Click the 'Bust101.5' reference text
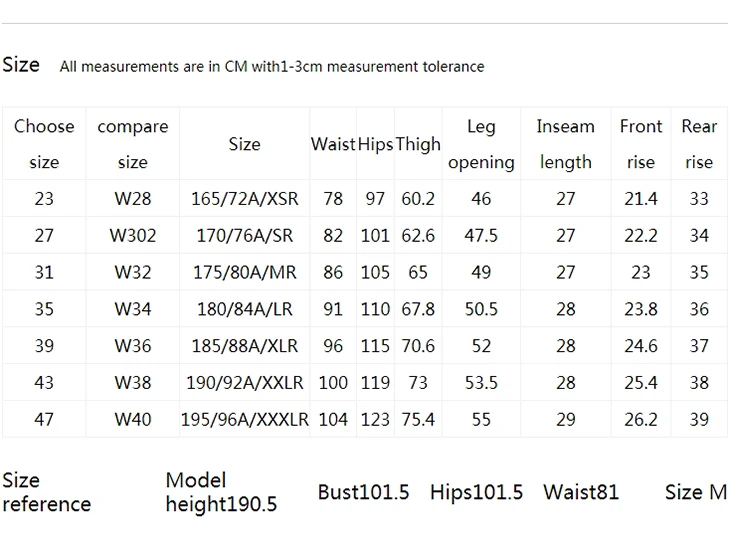The height and width of the screenshot is (537, 730). pos(363,492)
